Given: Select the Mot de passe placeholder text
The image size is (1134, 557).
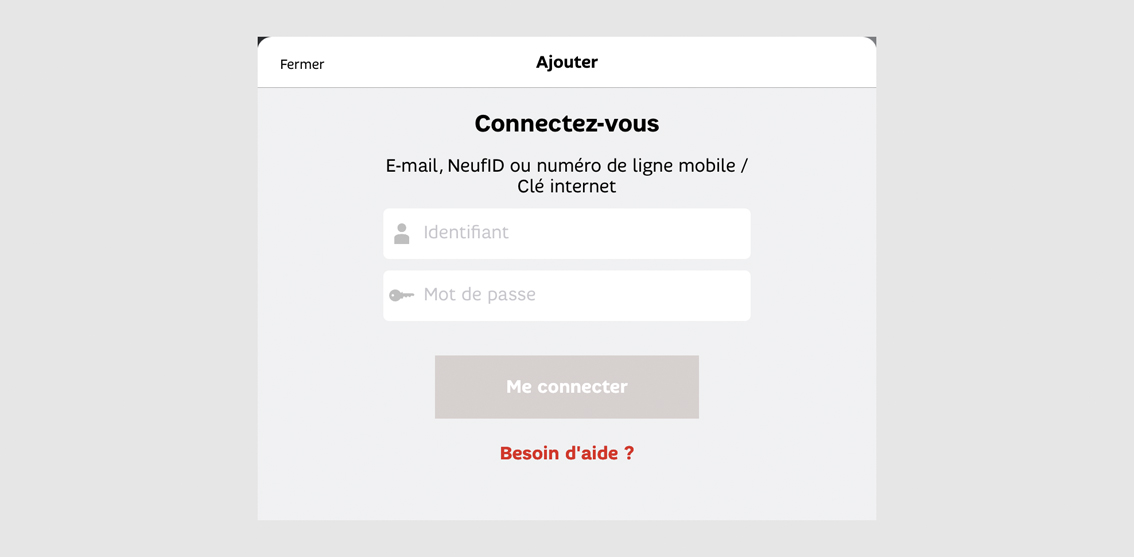Looking at the screenshot, I should (479, 295).
